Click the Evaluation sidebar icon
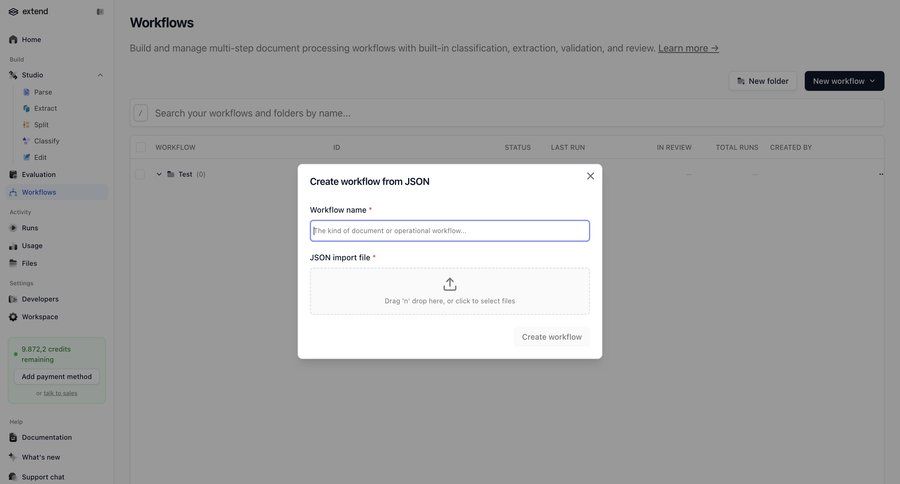This screenshot has height=484, width=900. pos(13,175)
